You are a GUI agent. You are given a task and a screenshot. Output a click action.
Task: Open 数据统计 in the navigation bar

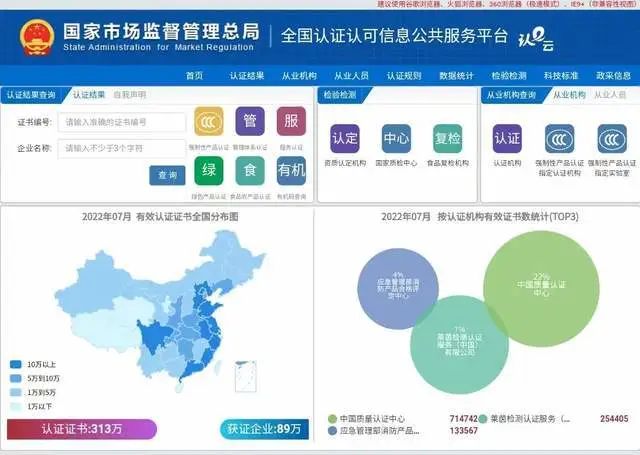(456, 75)
